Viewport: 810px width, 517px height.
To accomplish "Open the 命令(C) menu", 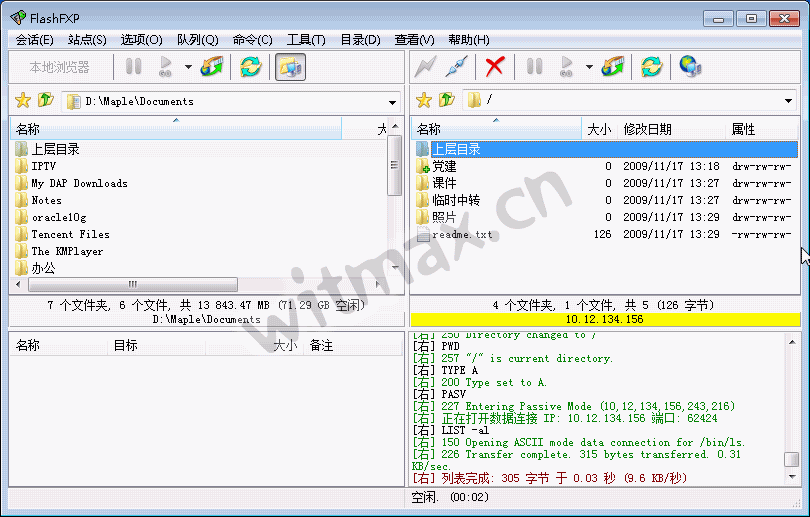I will [x=252, y=40].
